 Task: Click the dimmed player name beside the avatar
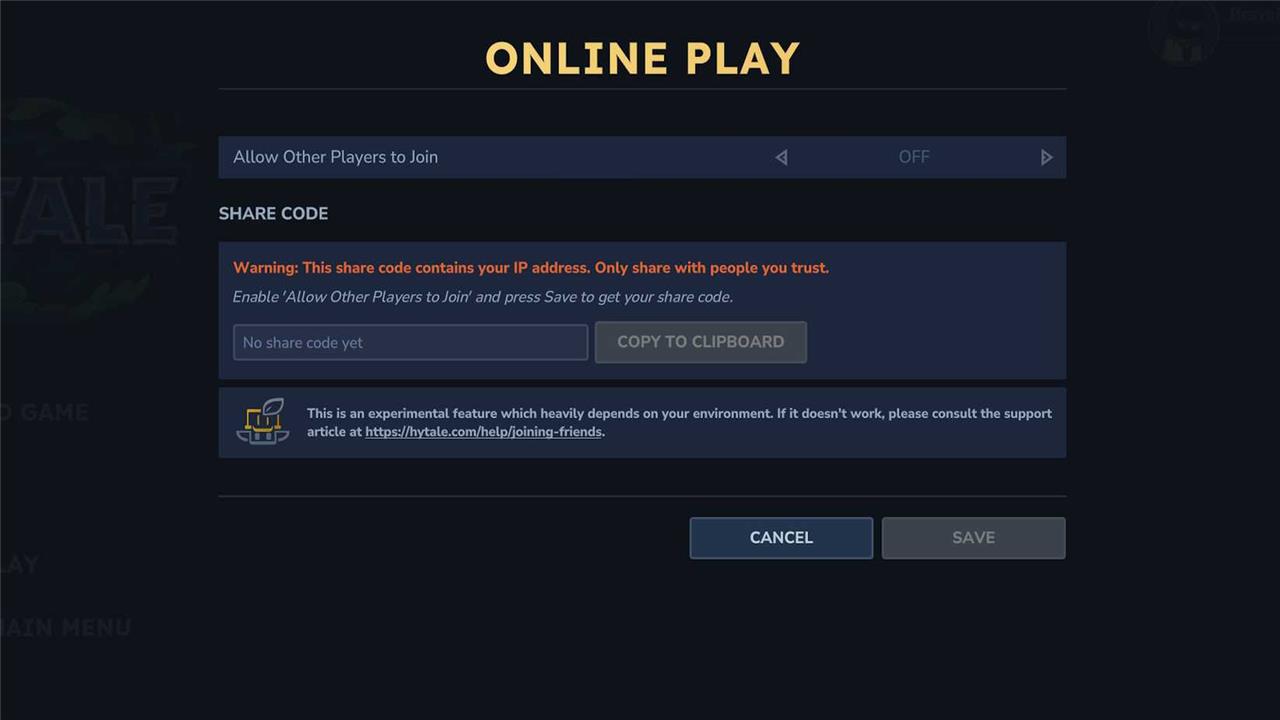[x=1253, y=15]
